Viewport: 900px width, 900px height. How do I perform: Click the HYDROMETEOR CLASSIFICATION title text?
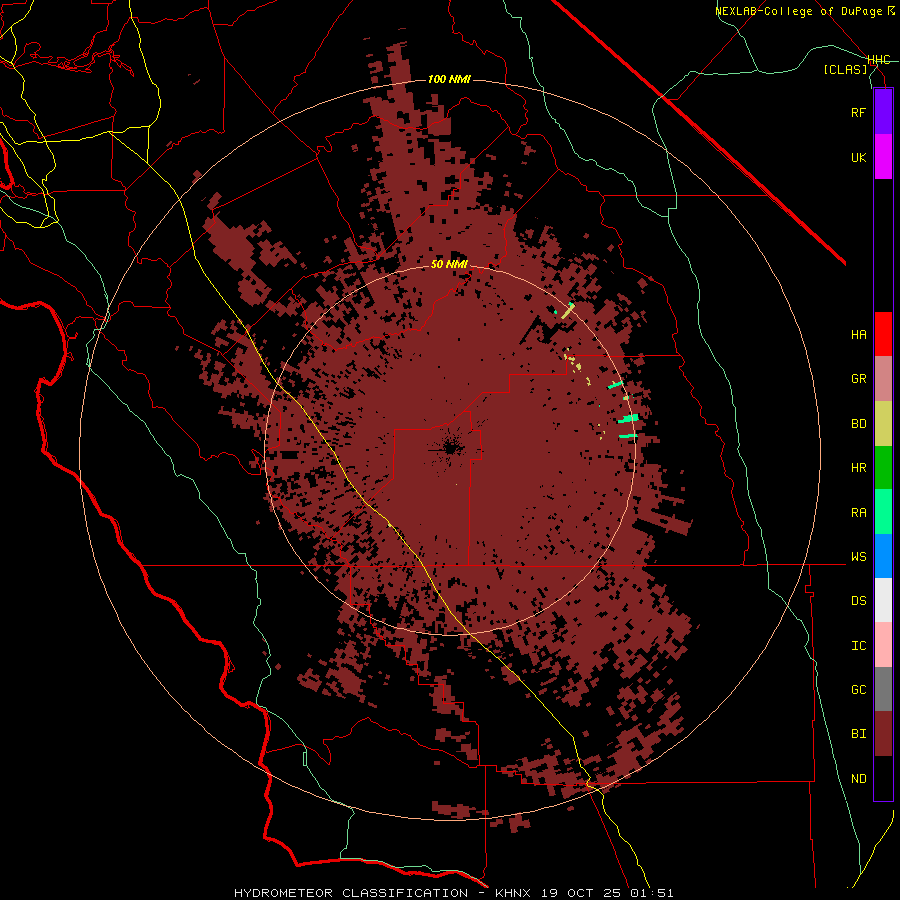[x=351, y=893]
